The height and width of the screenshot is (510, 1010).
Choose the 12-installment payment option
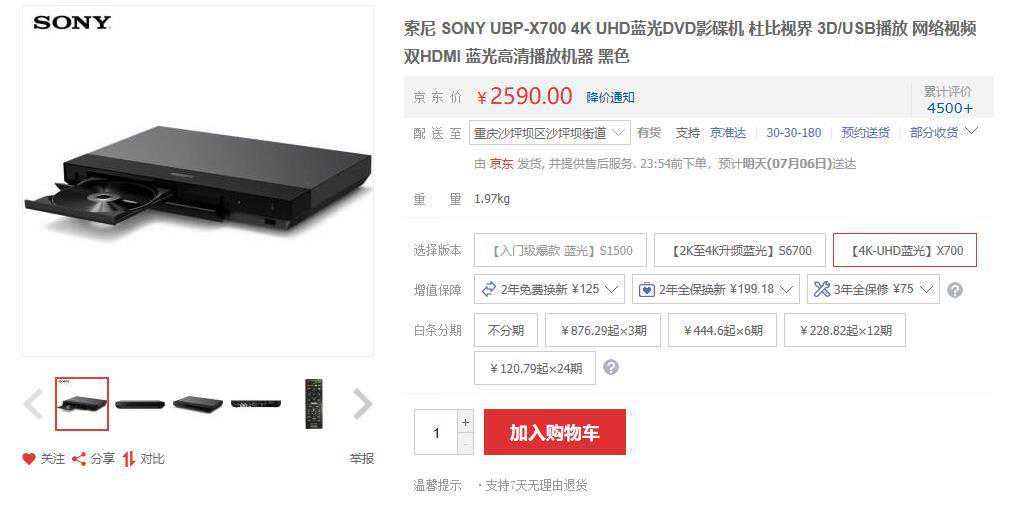point(845,330)
